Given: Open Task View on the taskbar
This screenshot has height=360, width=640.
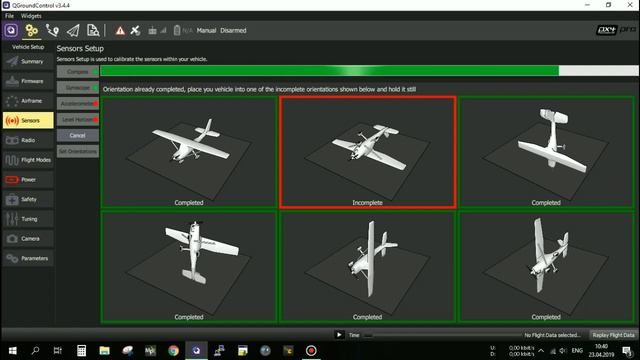Looking at the screenshot, I should point(58,351).
